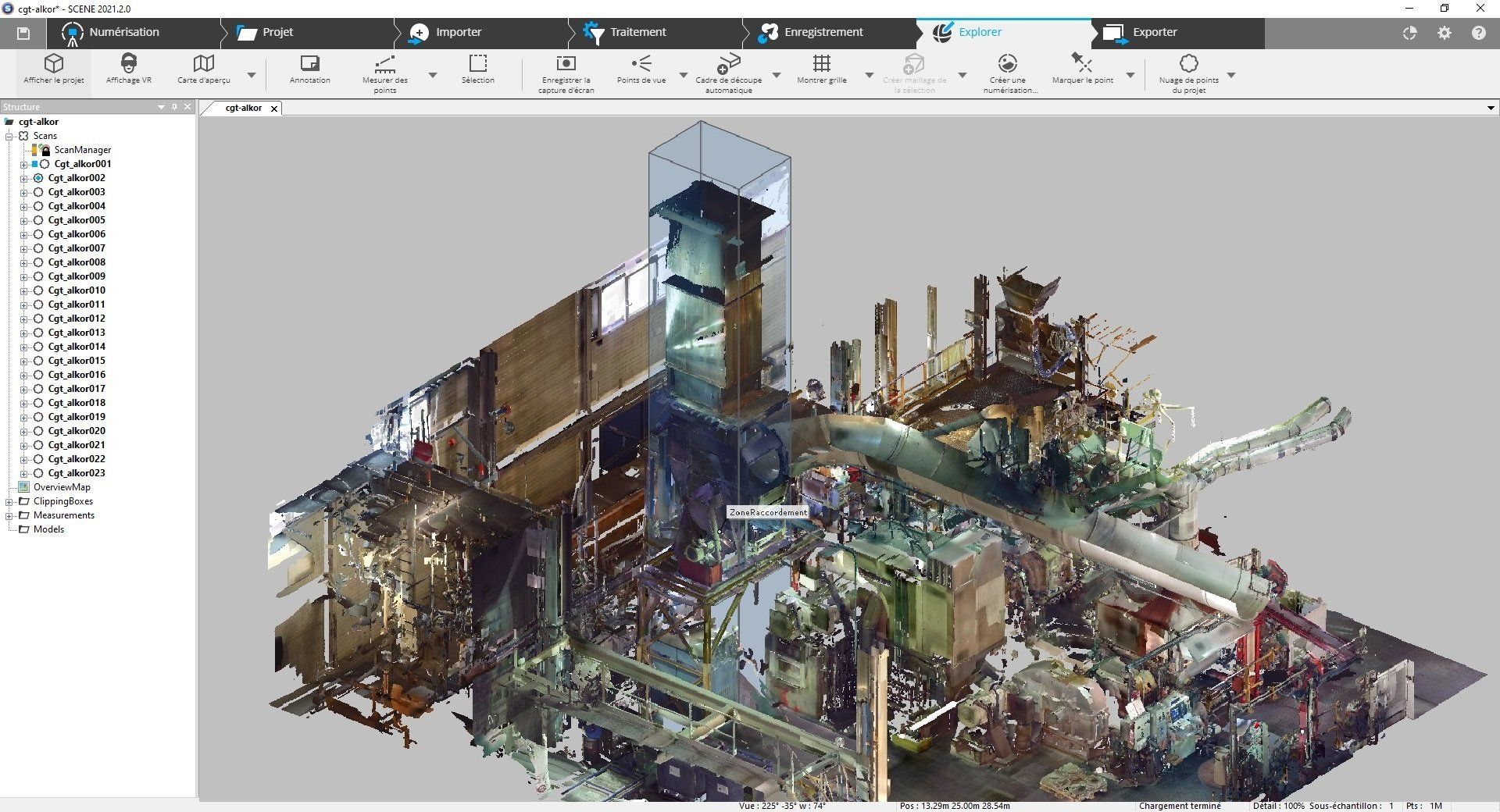1500x812 pixels.
Task: Toggle loaded state of Cgt_alkor001
Action: (35, 164)
